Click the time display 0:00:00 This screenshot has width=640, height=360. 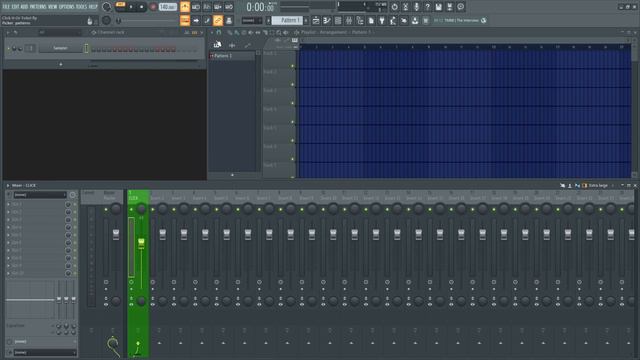(260, 7)
